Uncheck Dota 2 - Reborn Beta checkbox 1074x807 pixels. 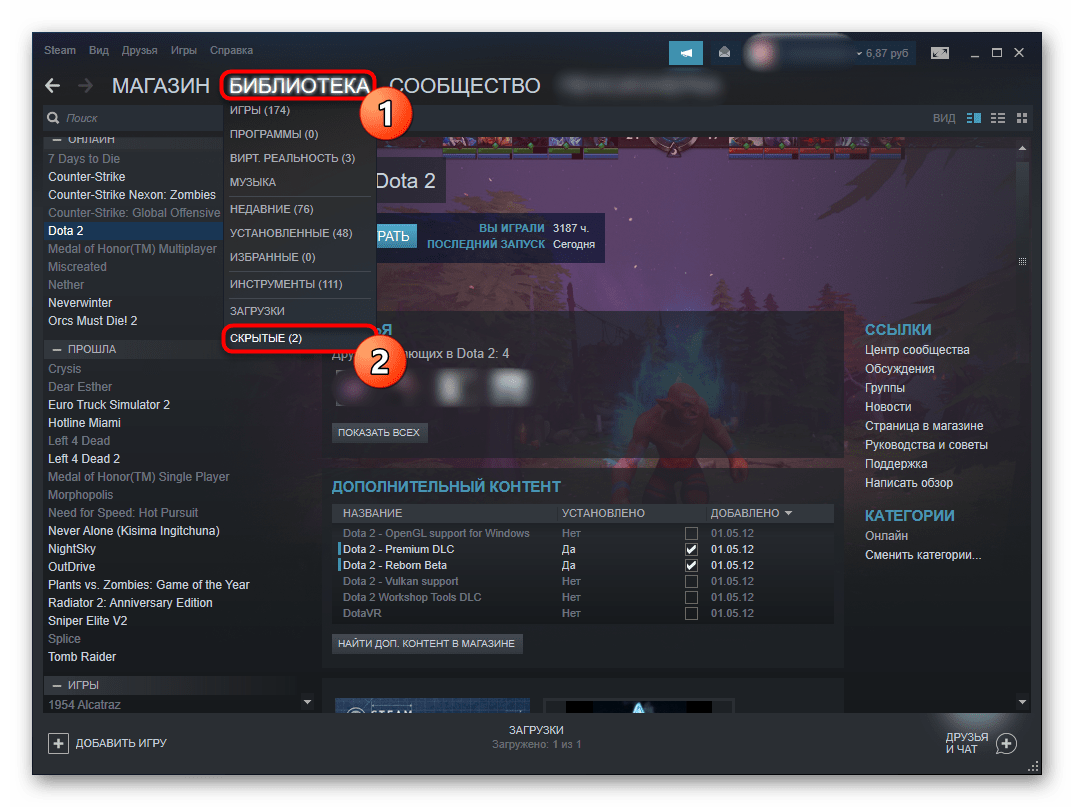[x=691, y=565]
